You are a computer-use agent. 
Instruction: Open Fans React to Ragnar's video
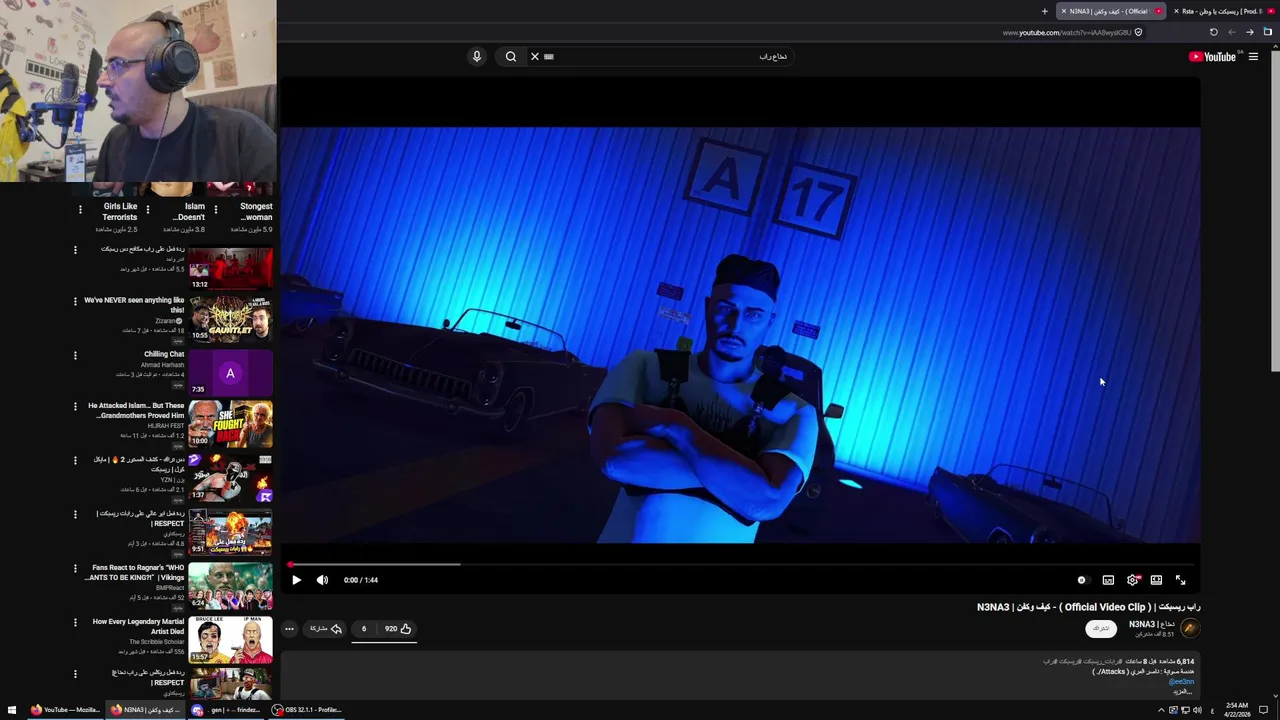click(135, 572)
